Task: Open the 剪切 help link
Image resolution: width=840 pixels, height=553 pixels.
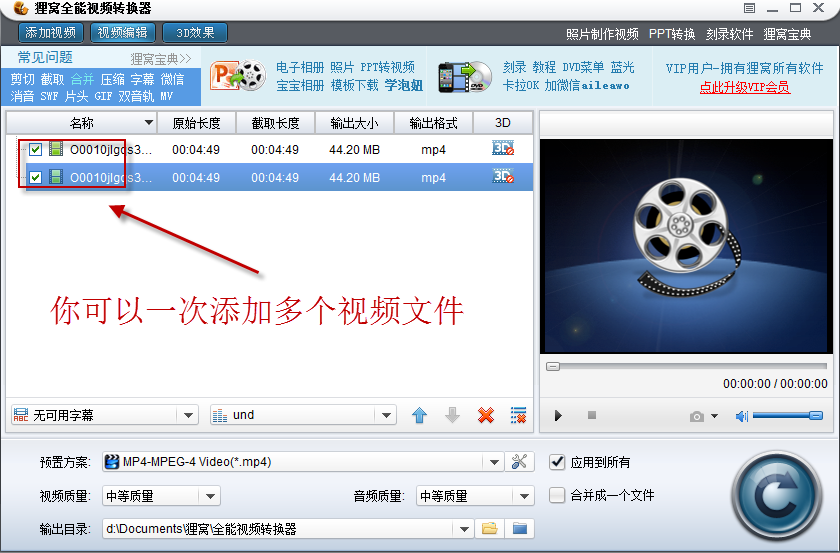Action: click(x=22, y=79)
